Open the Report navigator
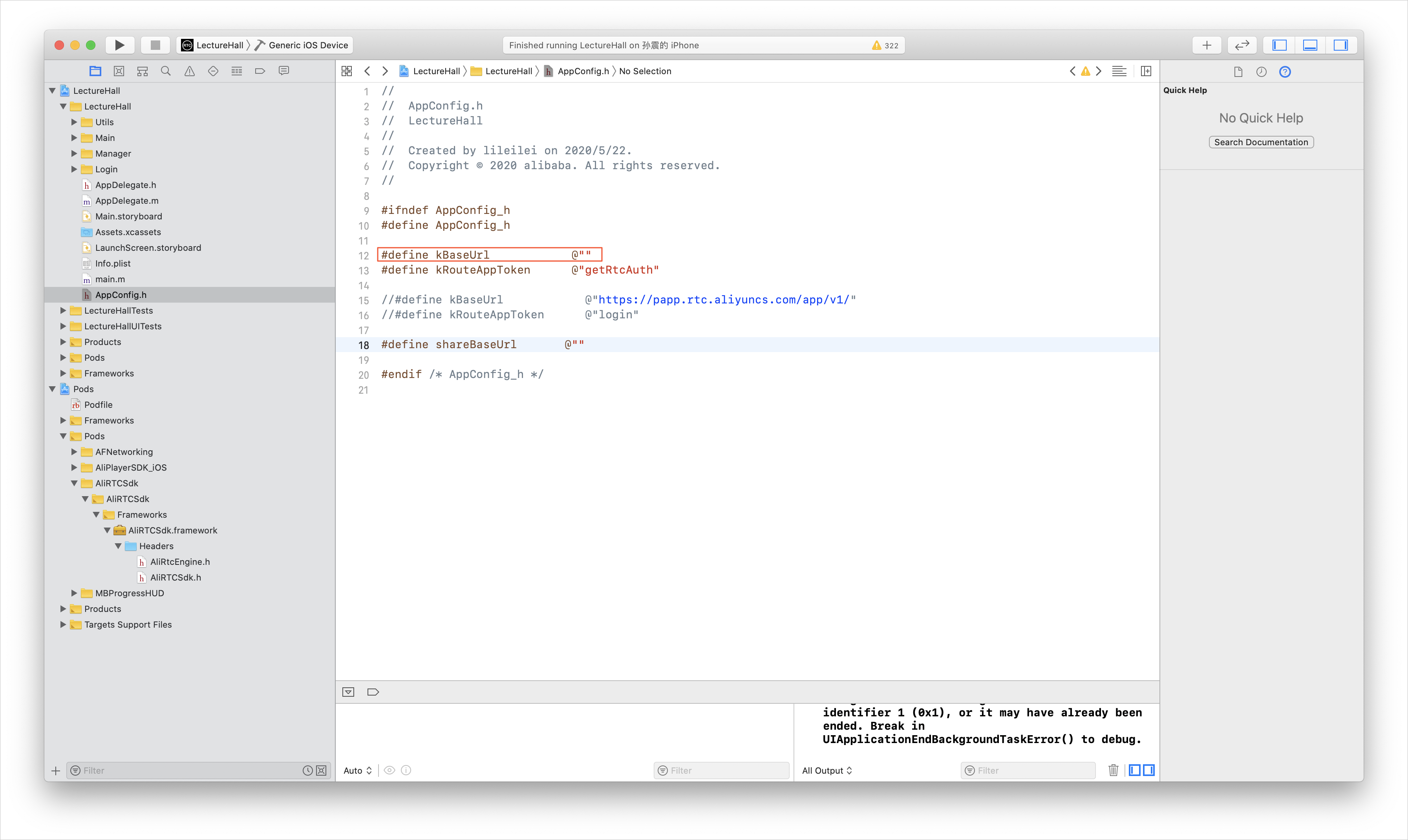This screenshot has width=1408, height=840. point(283,71)
